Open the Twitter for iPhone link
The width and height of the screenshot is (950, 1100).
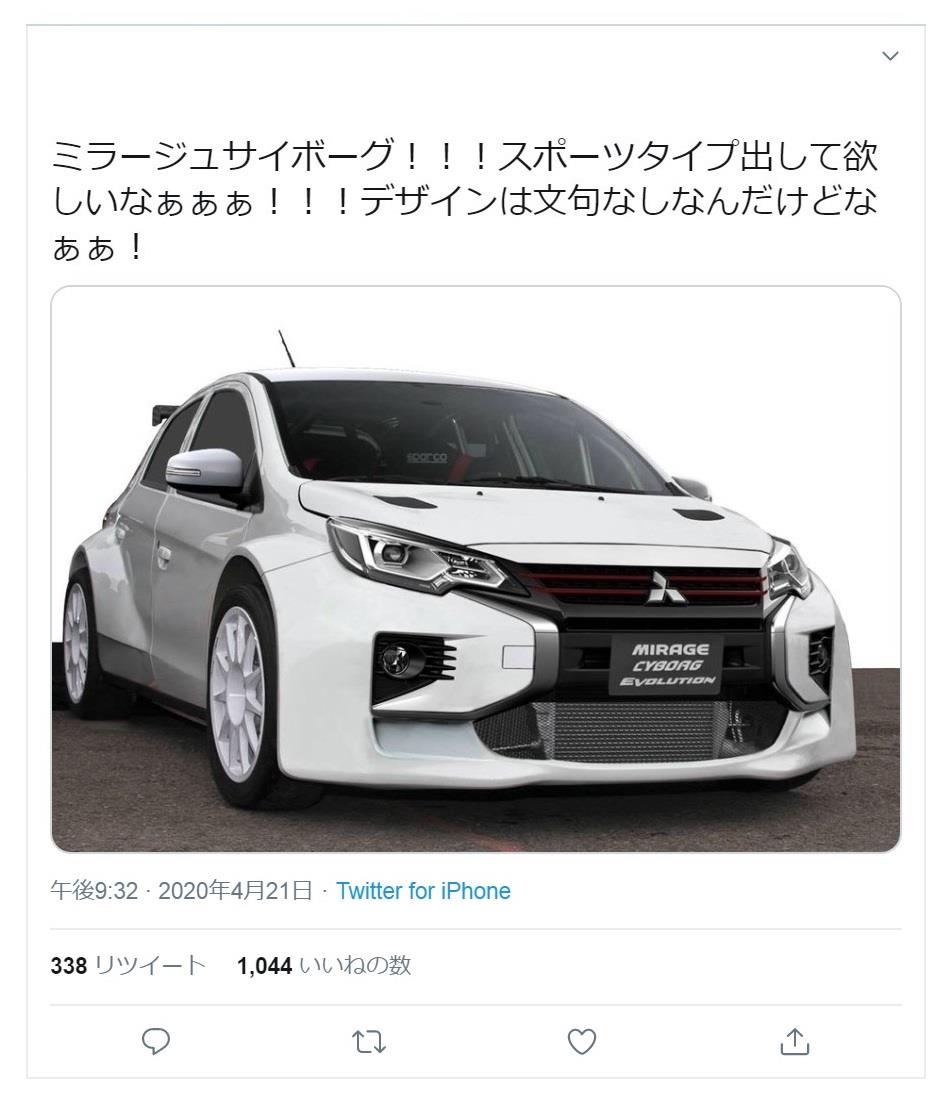(423, 891)
